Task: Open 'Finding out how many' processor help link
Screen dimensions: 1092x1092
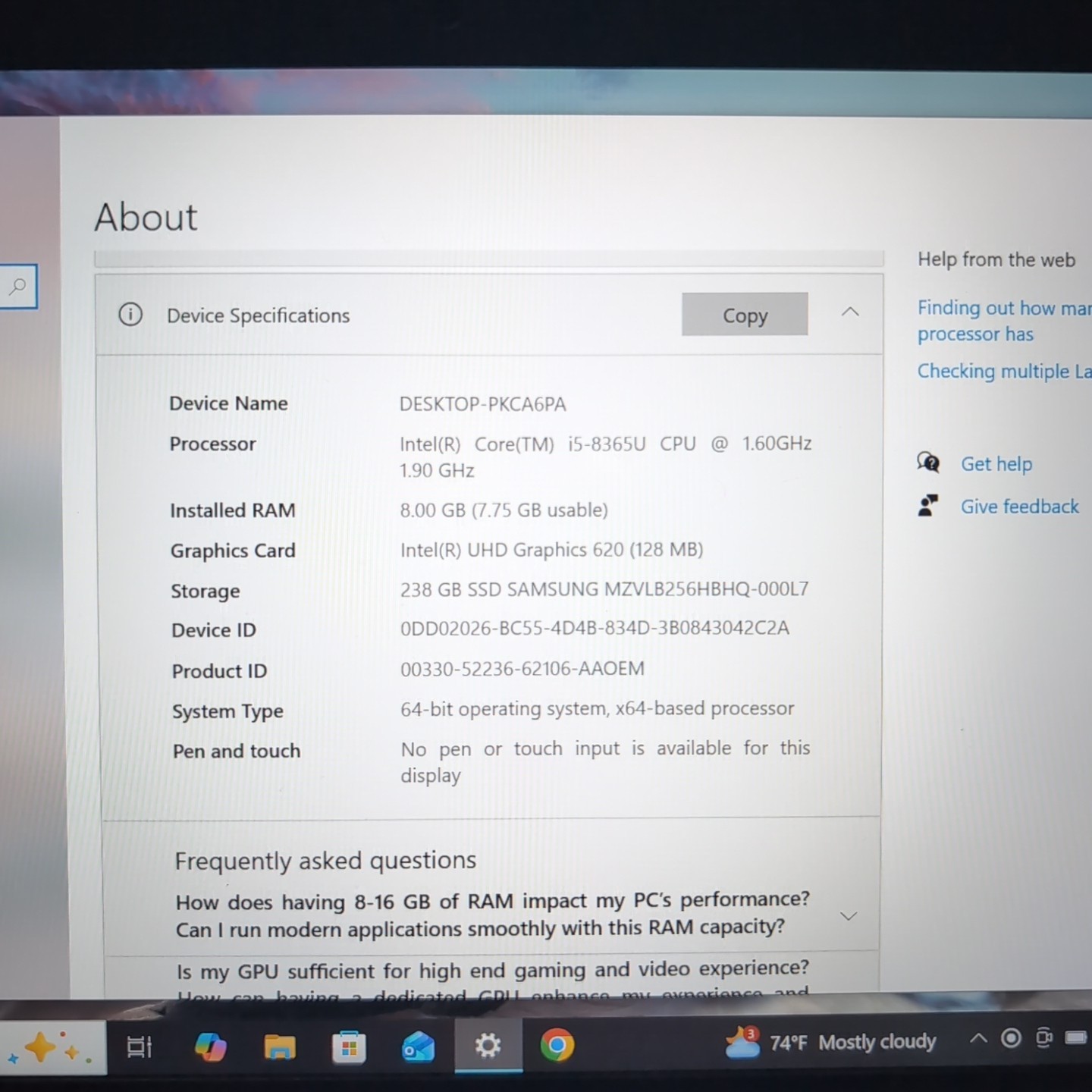Action: pyautogui.click(x=1004, y=321)
